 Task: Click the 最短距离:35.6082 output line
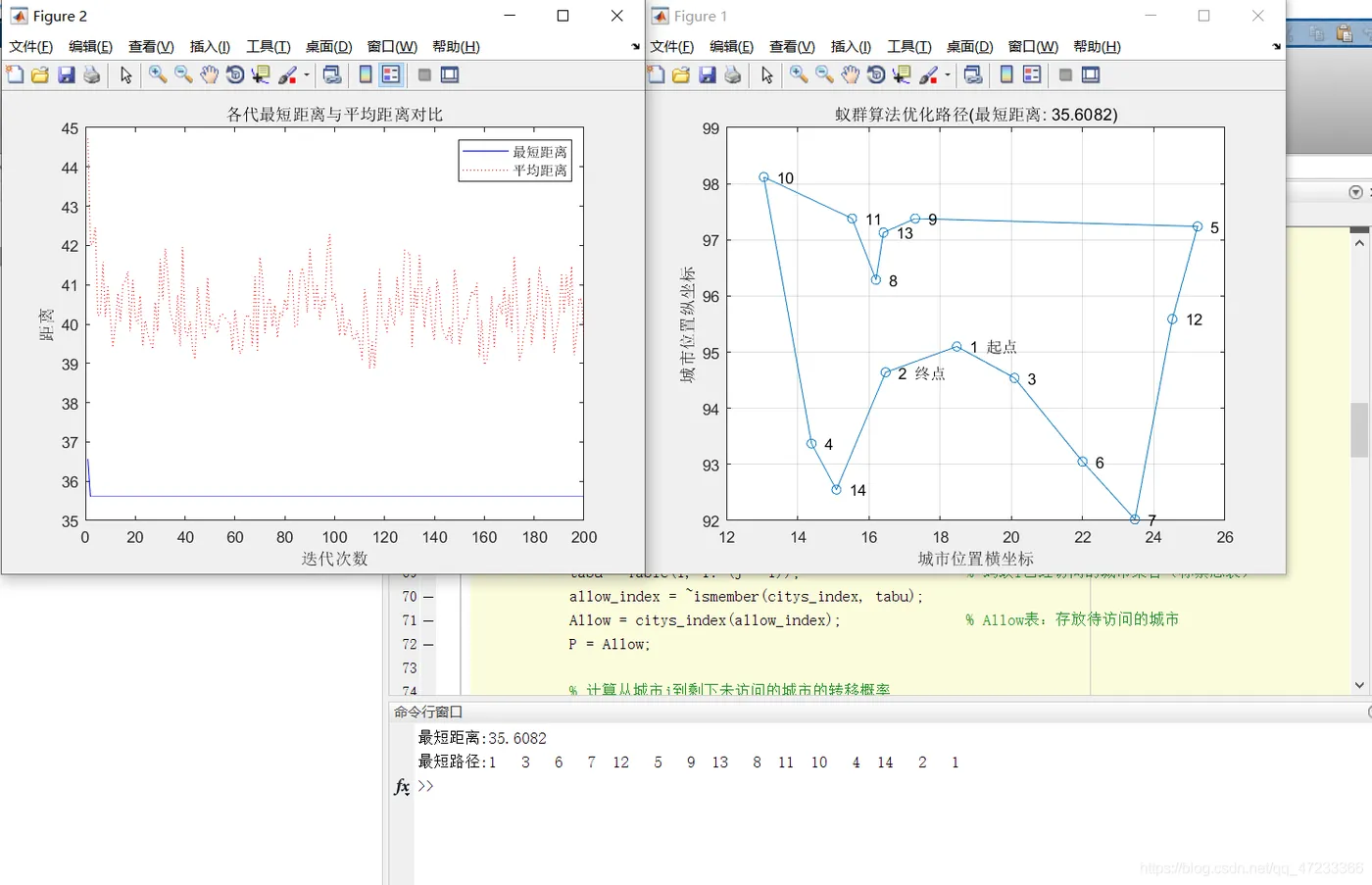pos(482,738)
